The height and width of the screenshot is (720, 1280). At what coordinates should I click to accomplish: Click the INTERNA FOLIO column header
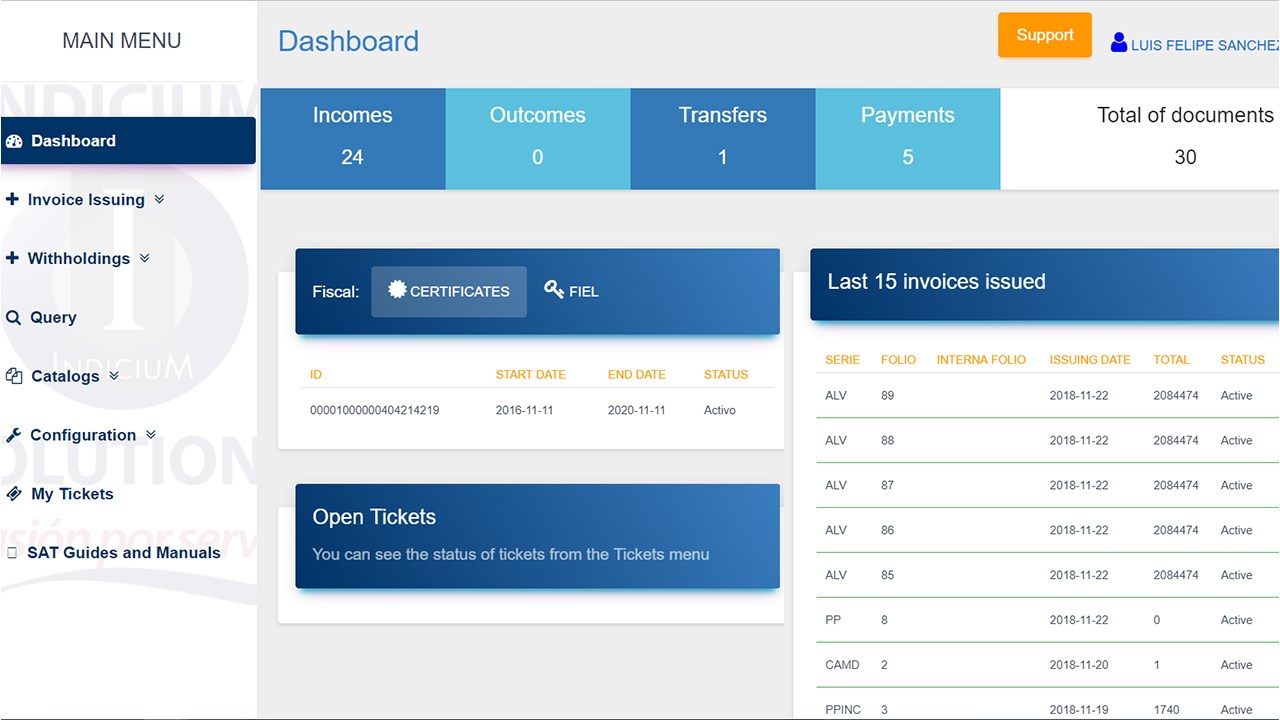981,360
